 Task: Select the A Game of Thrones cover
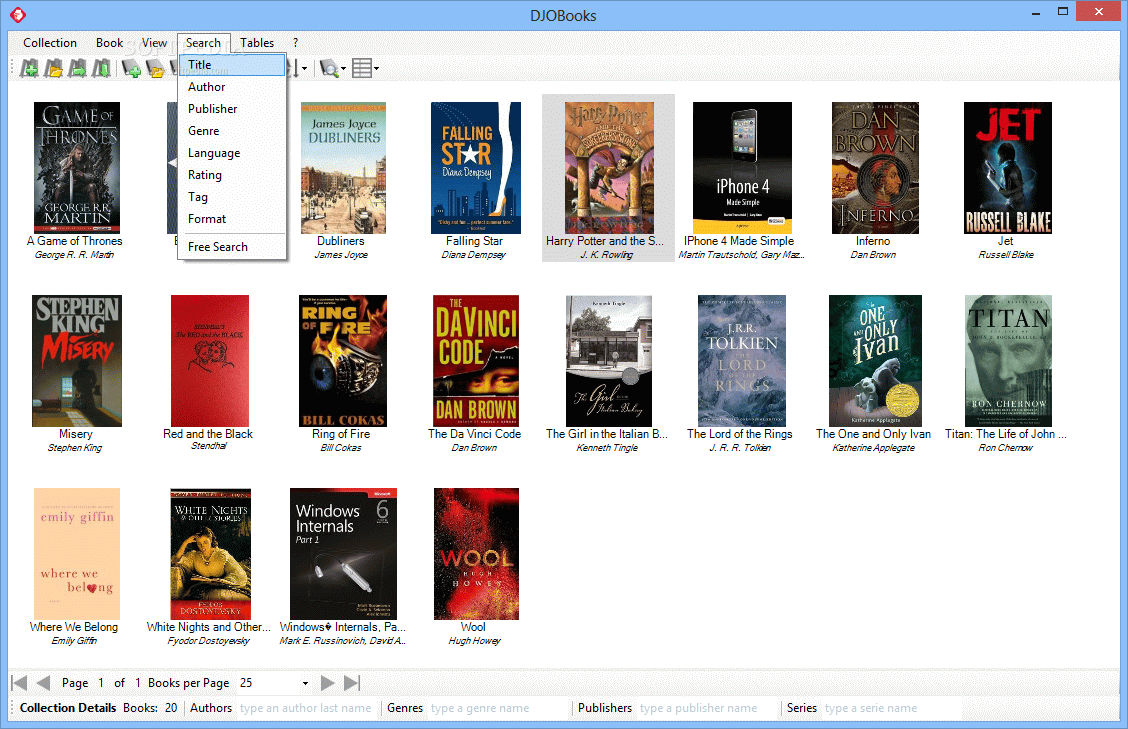pos(77,168)
